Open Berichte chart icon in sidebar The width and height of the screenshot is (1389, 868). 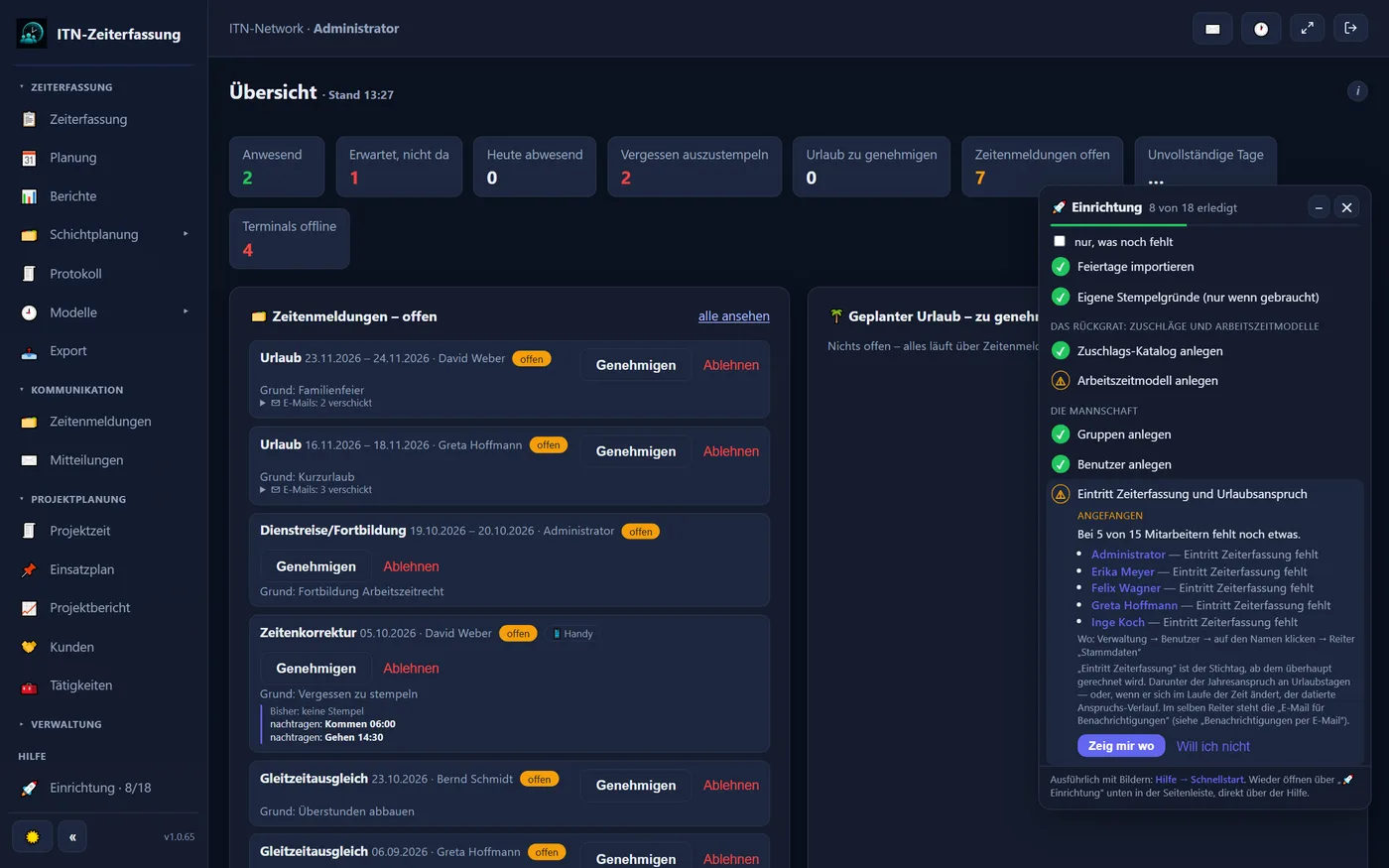coord(29,196)
